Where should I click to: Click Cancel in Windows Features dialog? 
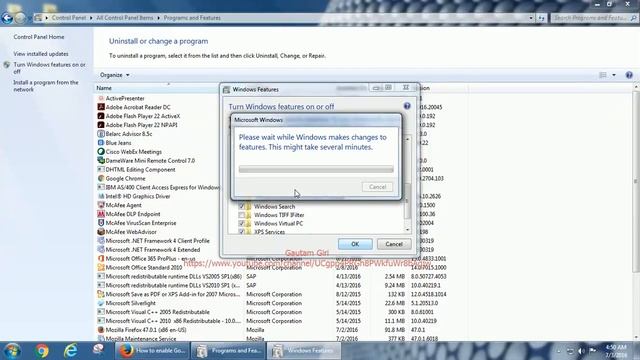(x=394, y=244)
